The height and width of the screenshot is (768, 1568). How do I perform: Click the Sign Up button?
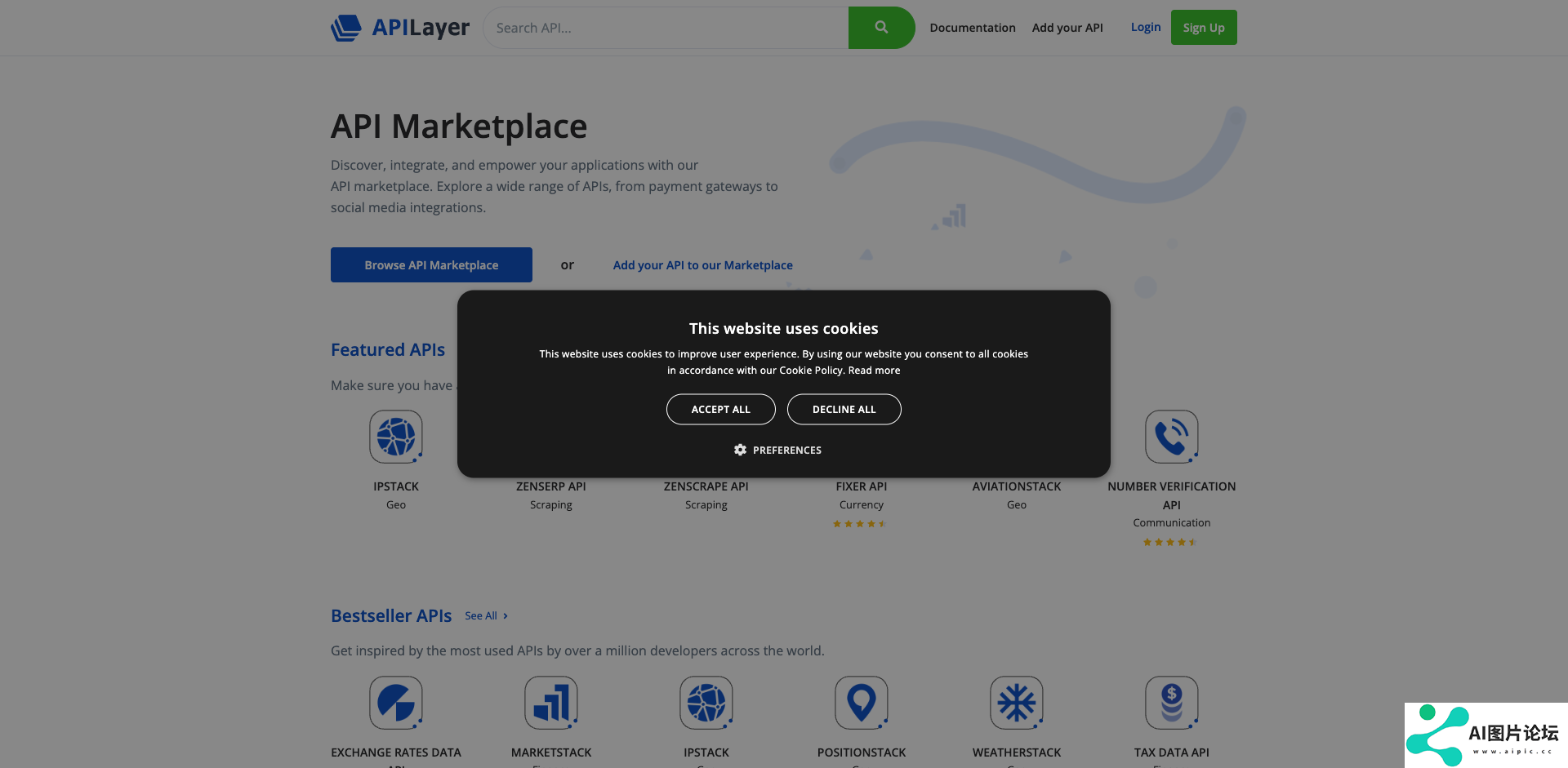coord(1204,28)
